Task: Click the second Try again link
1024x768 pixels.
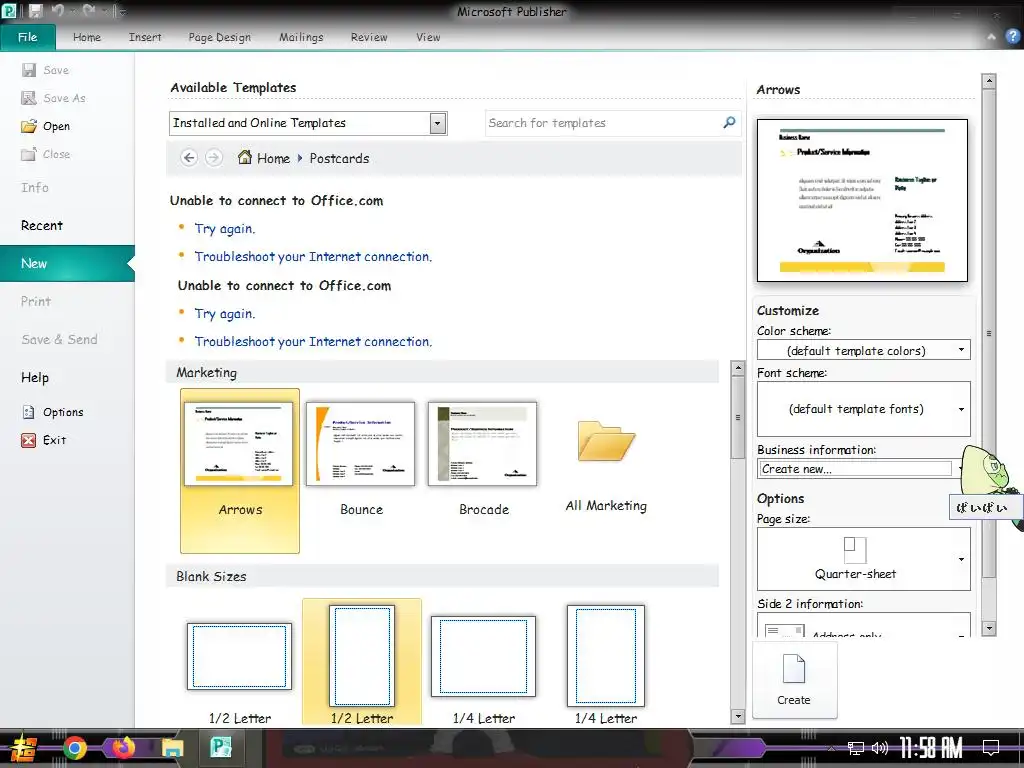Action: (225, 313)
